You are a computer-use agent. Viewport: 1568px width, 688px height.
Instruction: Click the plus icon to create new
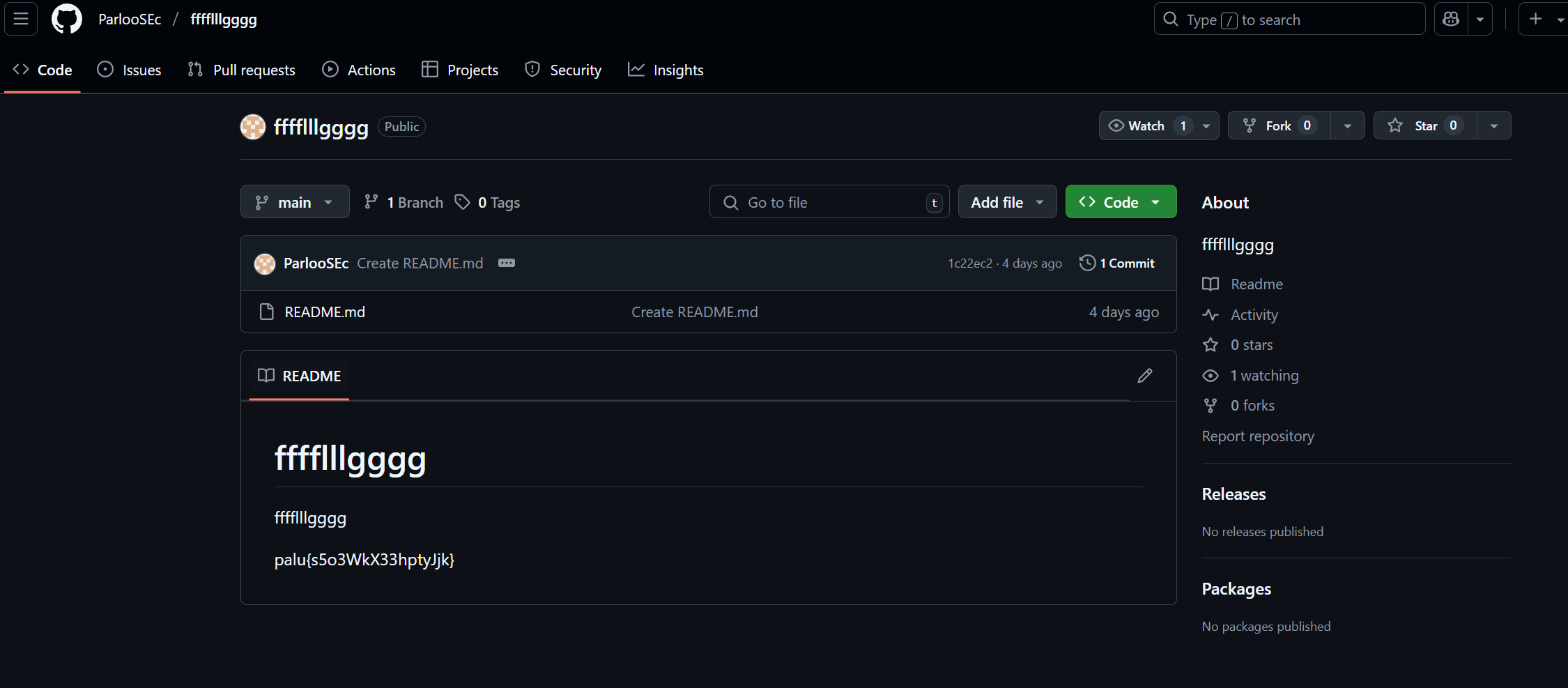click(x=1535, y=20)
